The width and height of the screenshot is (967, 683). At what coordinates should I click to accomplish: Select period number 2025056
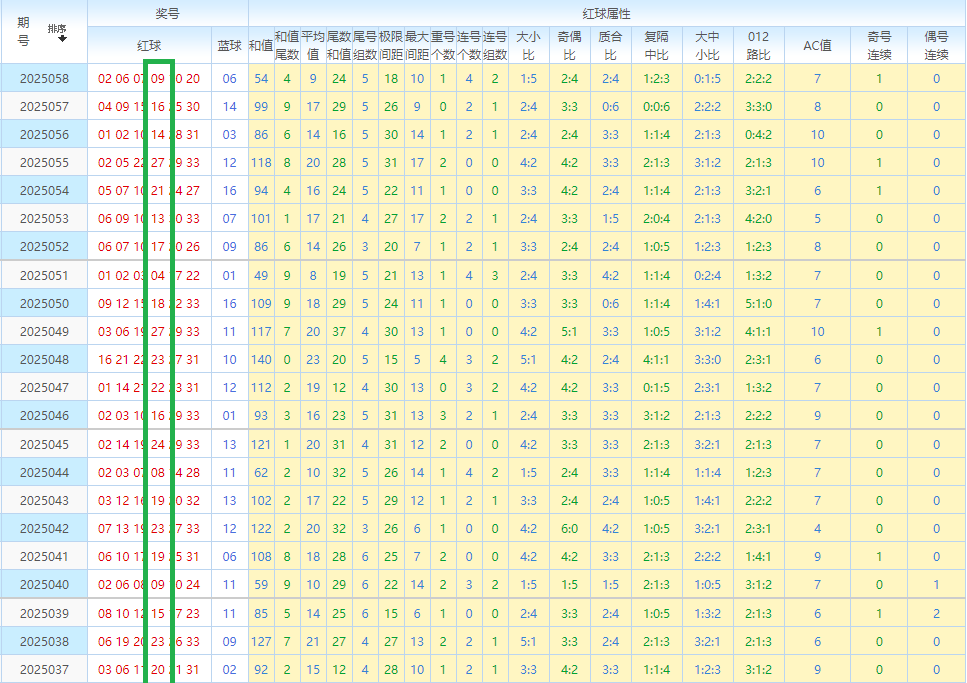(x=44, y=135)
